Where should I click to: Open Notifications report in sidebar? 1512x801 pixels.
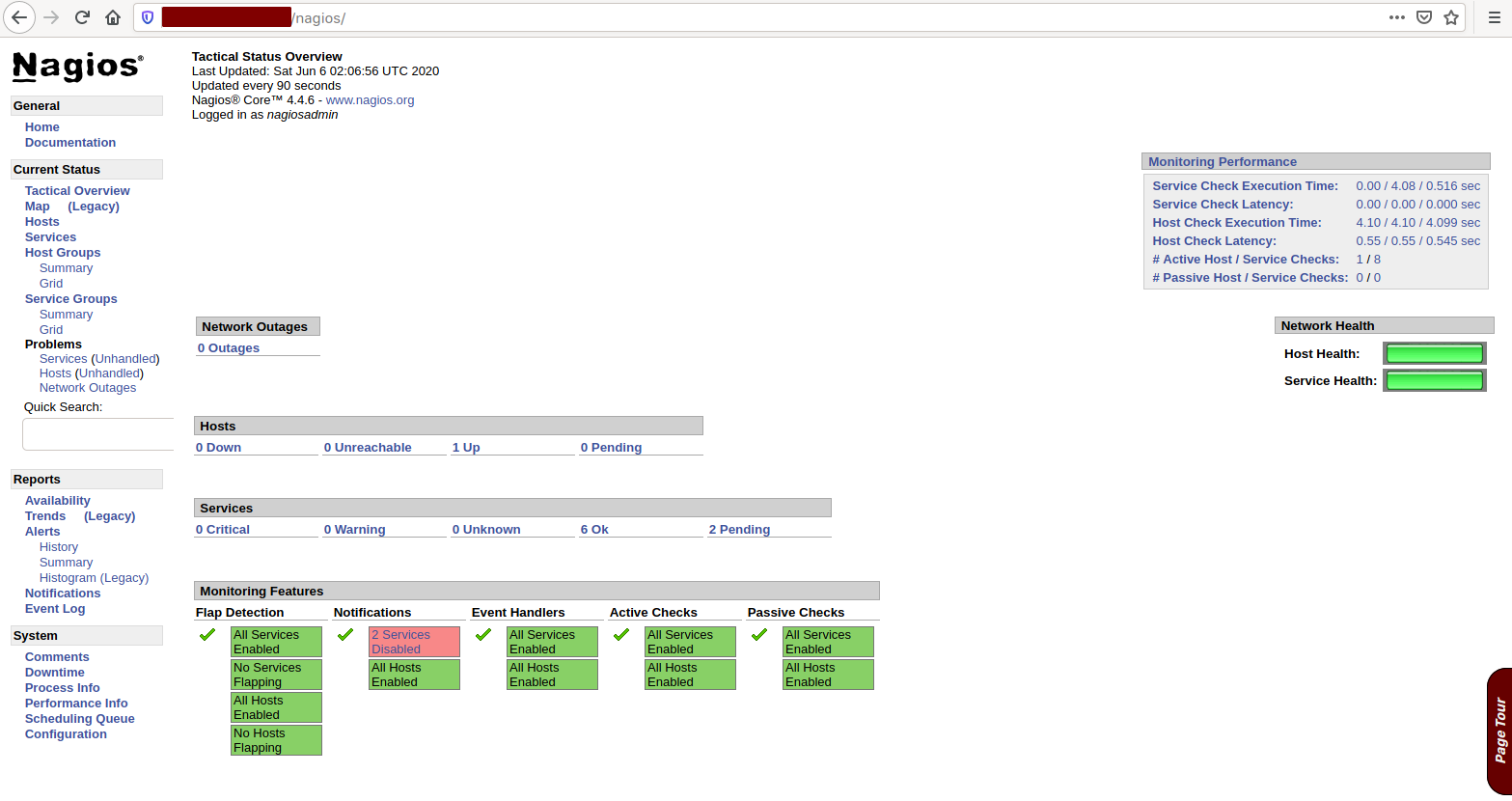pos(63,594)
